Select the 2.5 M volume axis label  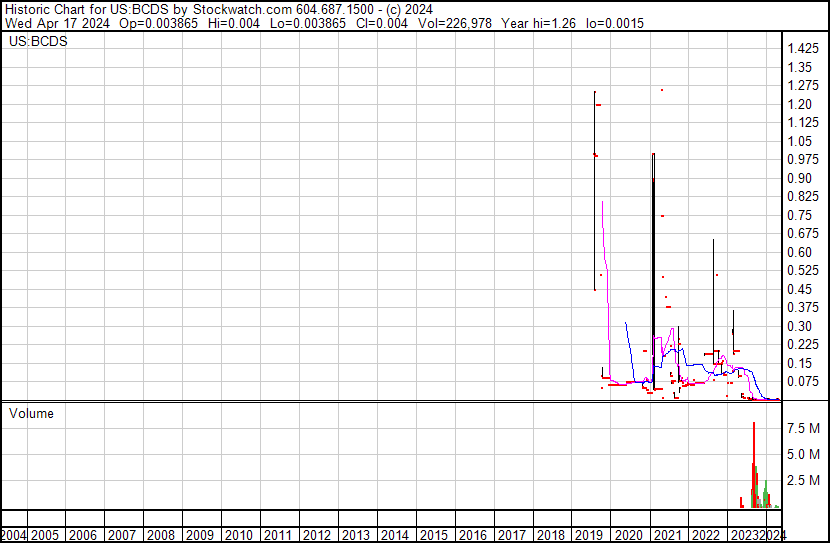pyautogui.click(x=803, y=481)
